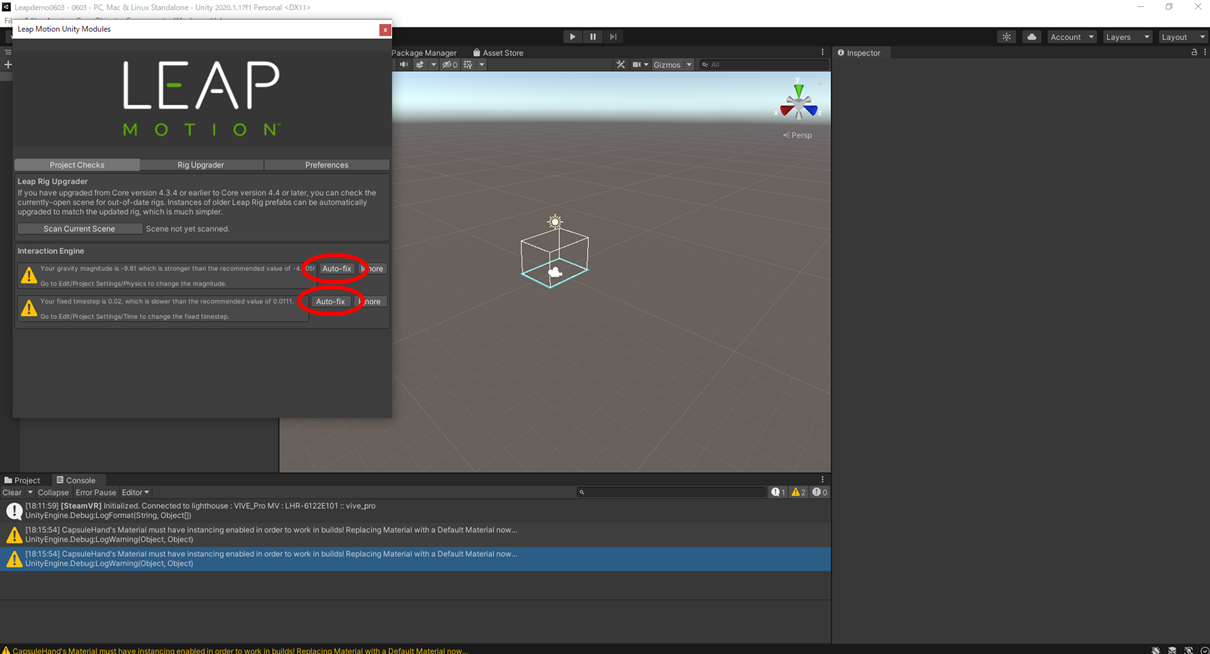Switch to the Package Manager tab
Image resolution: width=1210 pixels, height=654 pixels.
click(x=424, y=53)
